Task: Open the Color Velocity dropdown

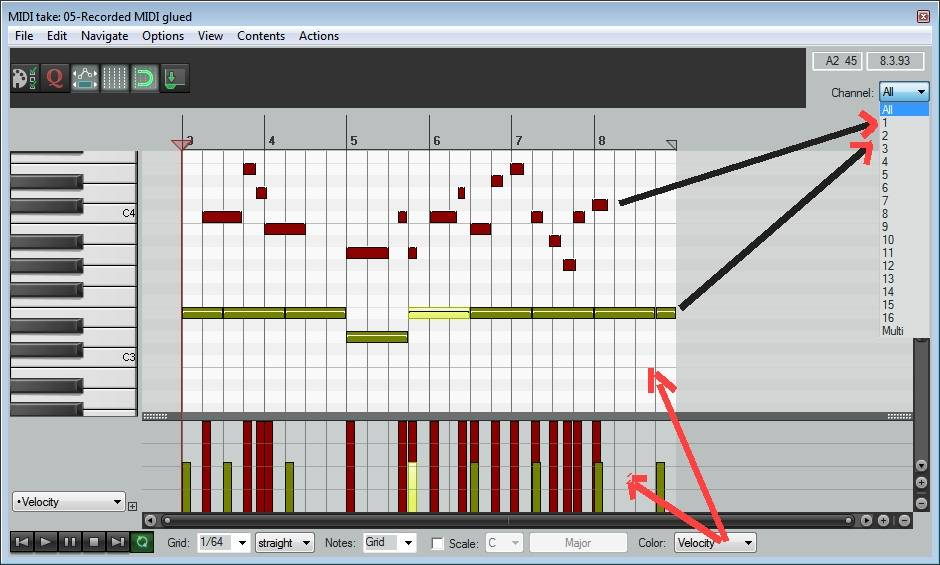Action: tap(715, 543)
